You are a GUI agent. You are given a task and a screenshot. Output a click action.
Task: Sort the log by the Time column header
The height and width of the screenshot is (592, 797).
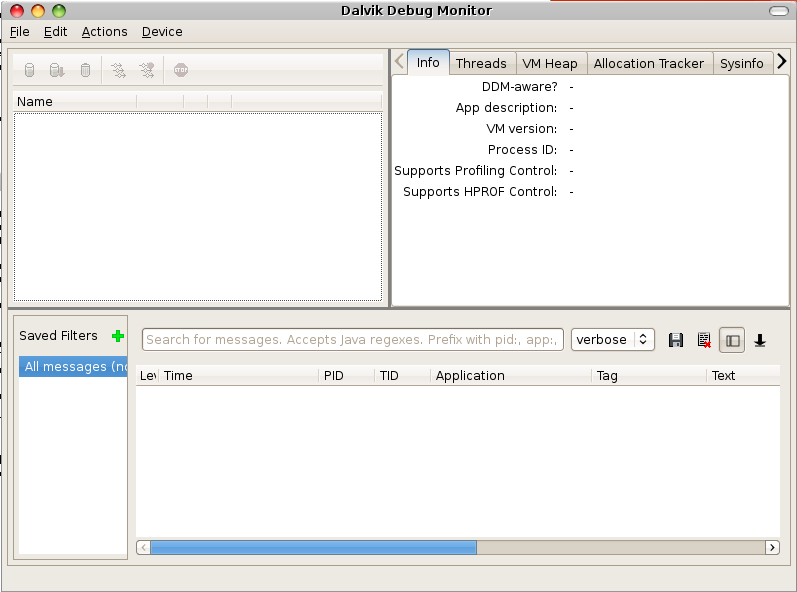tap(239, 376)
